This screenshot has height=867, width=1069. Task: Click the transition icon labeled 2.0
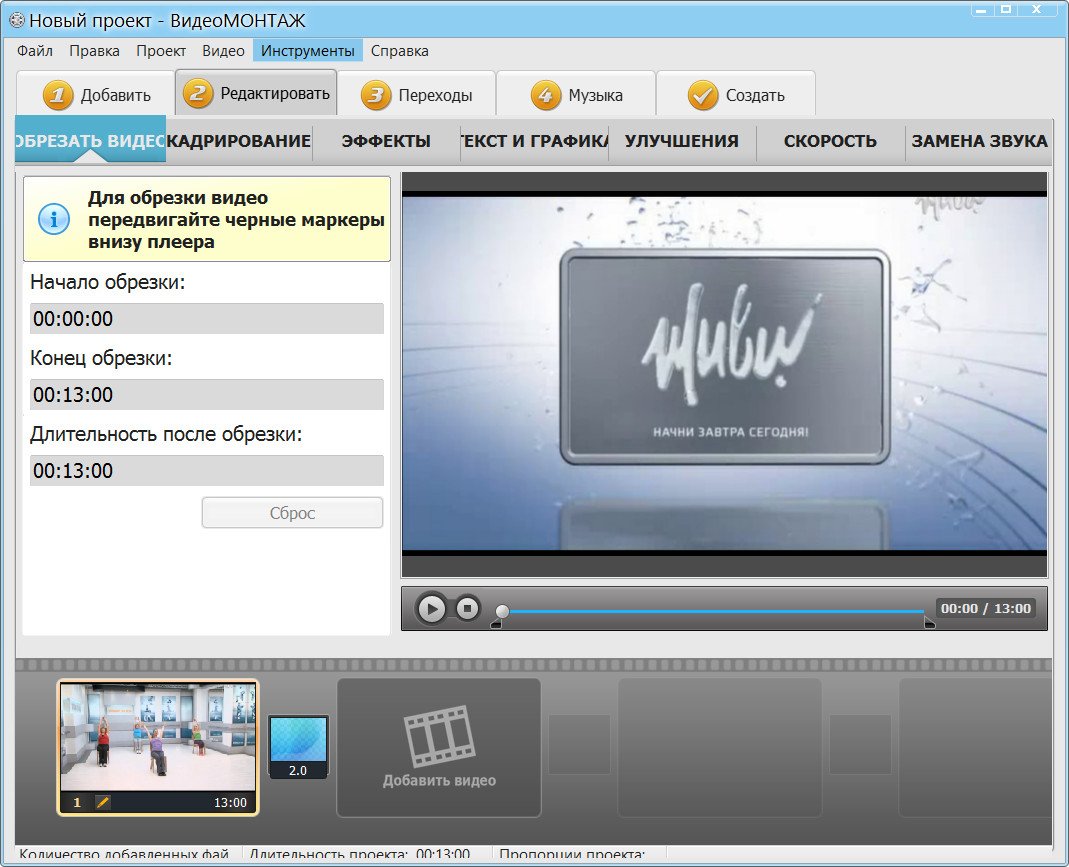pyautogui.click(x=298, y=746)
